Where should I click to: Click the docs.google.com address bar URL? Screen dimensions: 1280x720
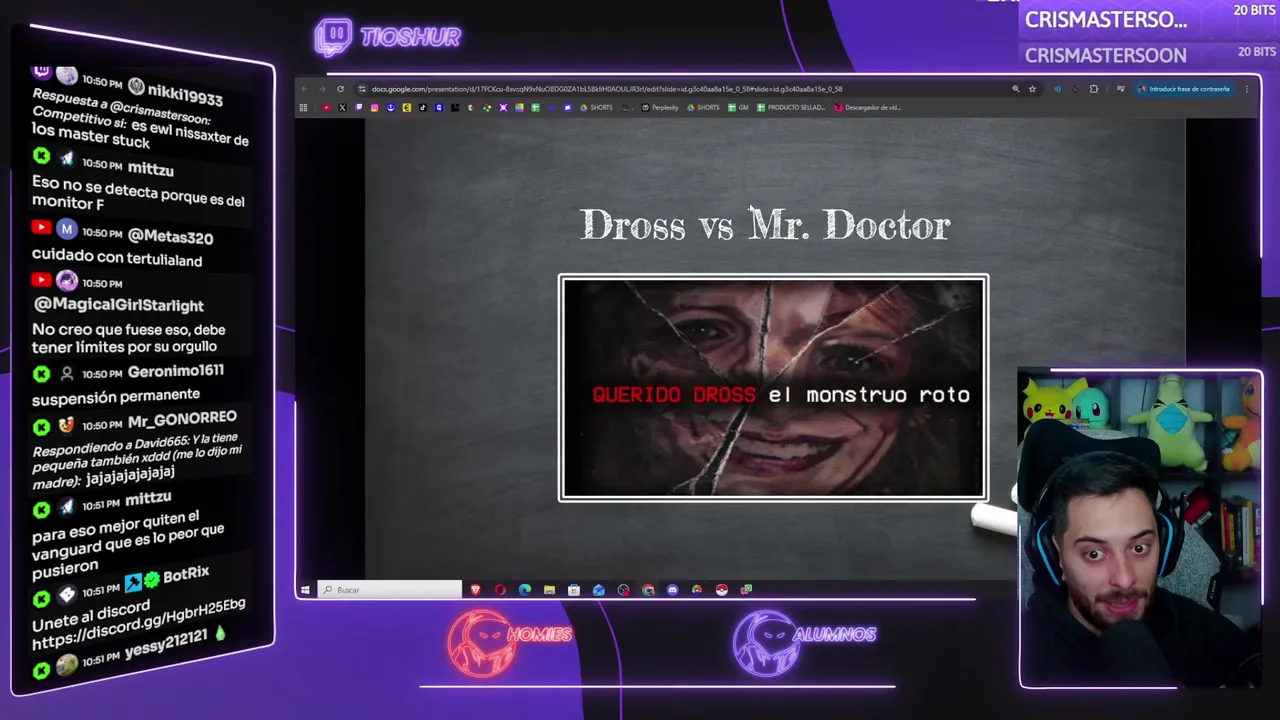607,89
